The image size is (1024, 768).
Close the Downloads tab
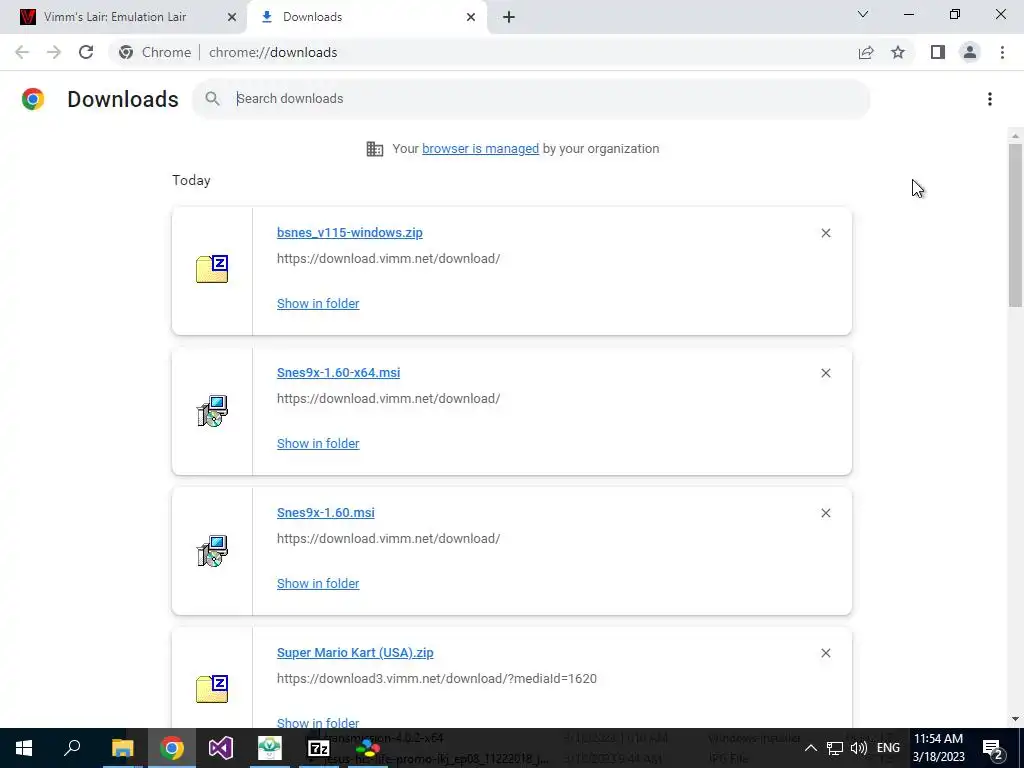point(471,17)
